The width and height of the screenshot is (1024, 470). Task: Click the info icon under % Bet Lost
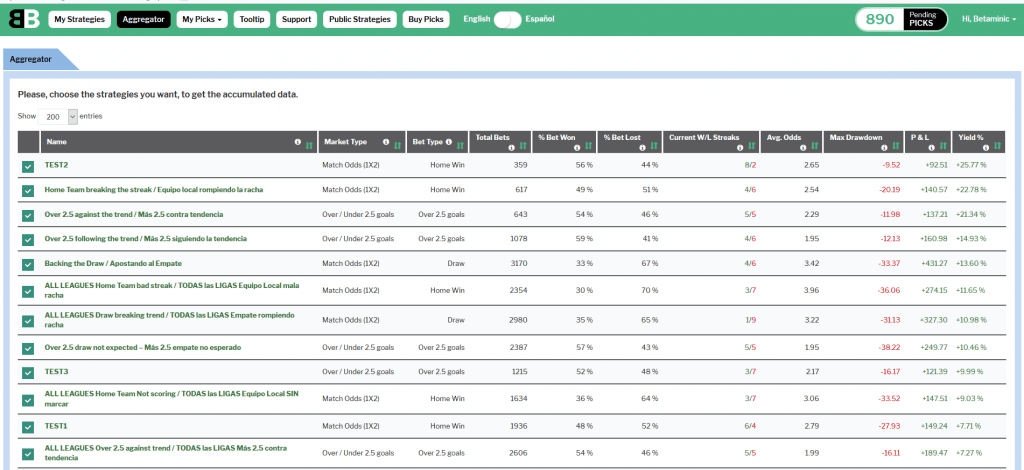(642, 148)
